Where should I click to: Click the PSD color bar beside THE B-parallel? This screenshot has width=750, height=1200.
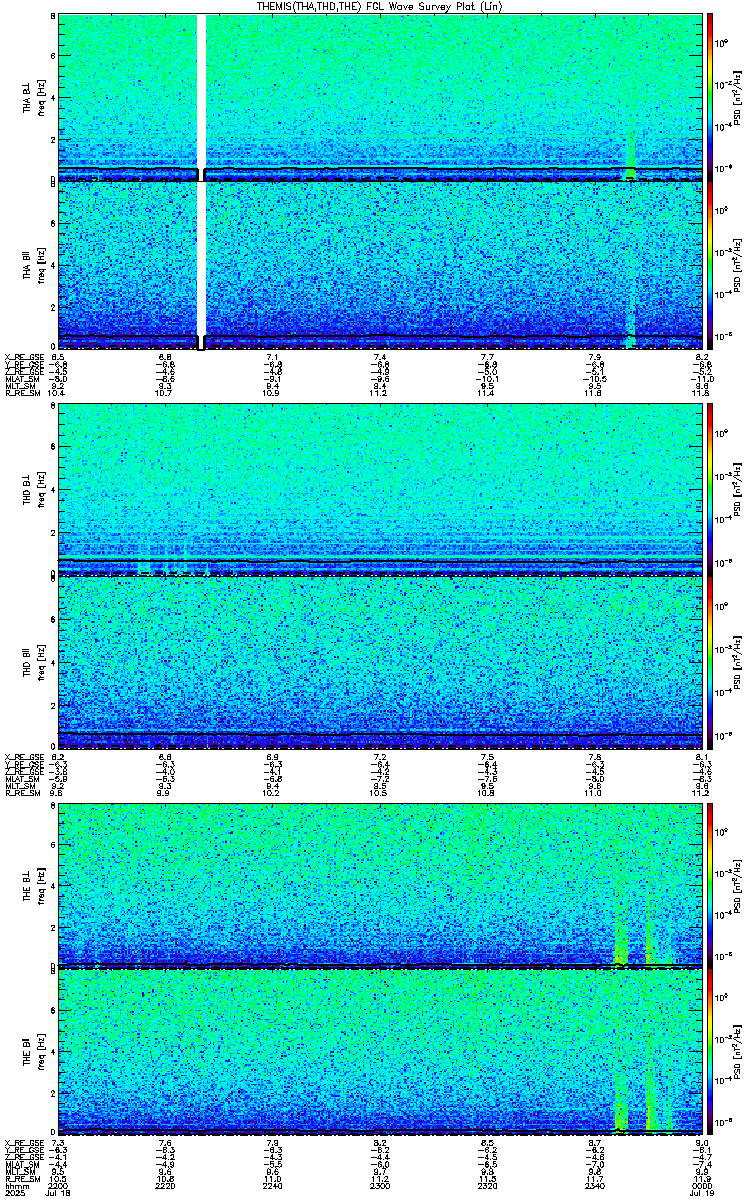click(710, 1050)
